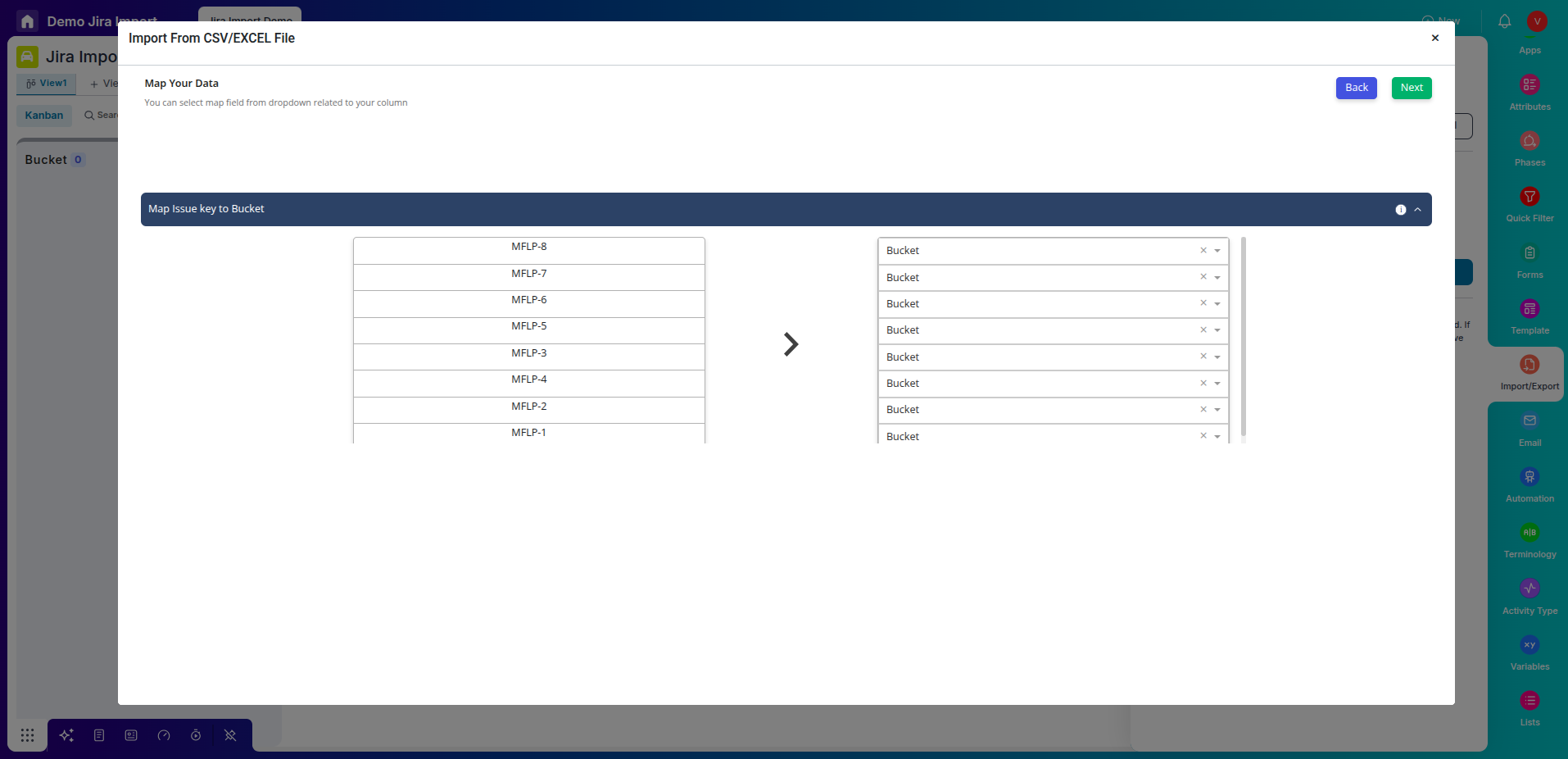Image resolution: width=1568 pixels, height=759 pixels.
Task: Click the home icon in header
Action: [x=27, y=21]
